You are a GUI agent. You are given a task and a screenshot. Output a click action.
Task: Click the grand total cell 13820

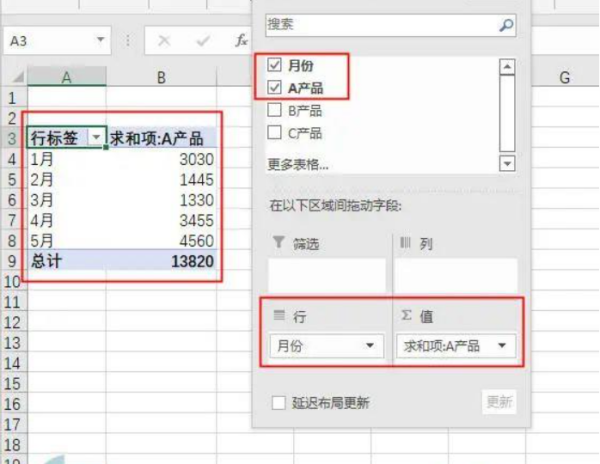point(161,261)
